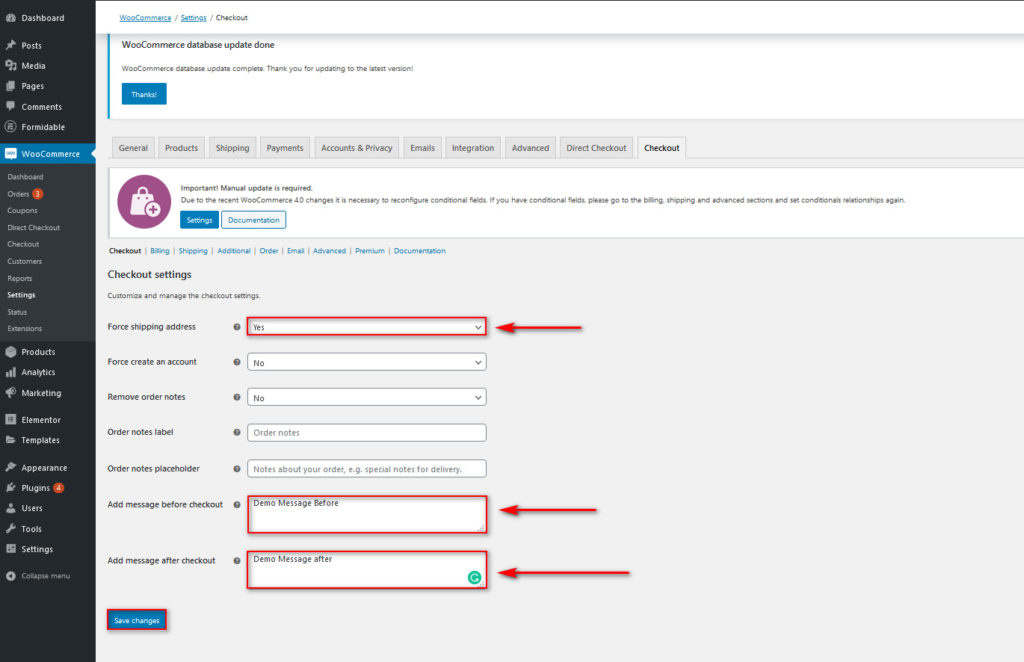Open the Force shipping address dropdown
Screen dimensions: 1024x662
tap(366, 326)
